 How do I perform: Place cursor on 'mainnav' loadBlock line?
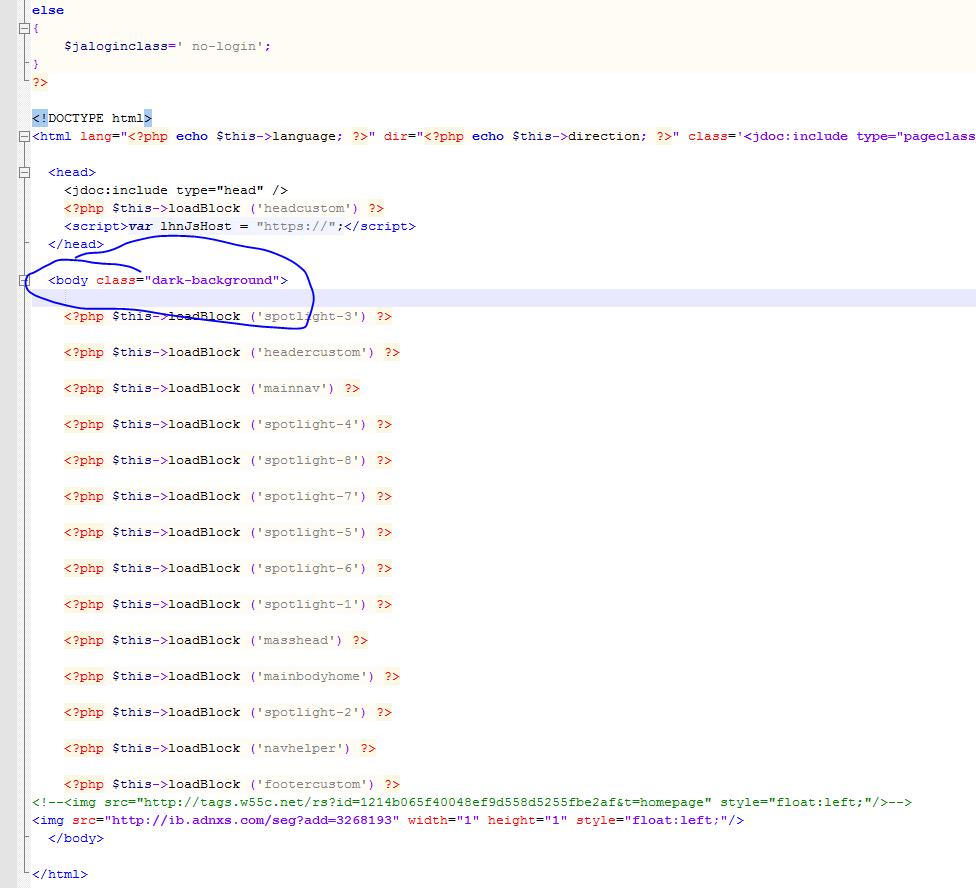click(x=212, y=388)
